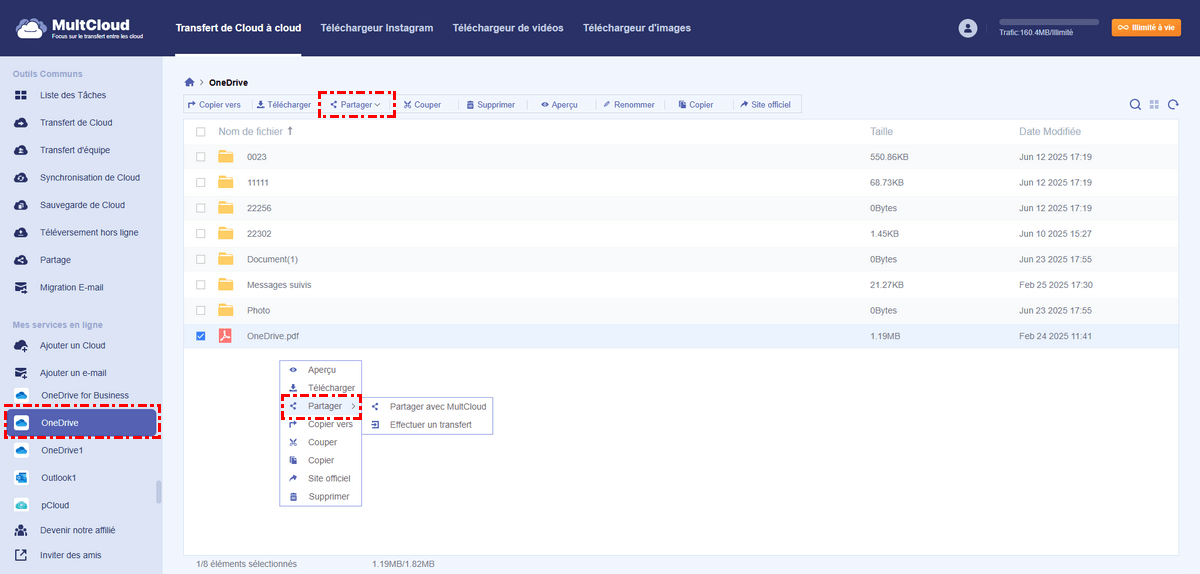Select Effectuer un transfert submenu item
Screen dimensions: 1200x574
point(427,425)
